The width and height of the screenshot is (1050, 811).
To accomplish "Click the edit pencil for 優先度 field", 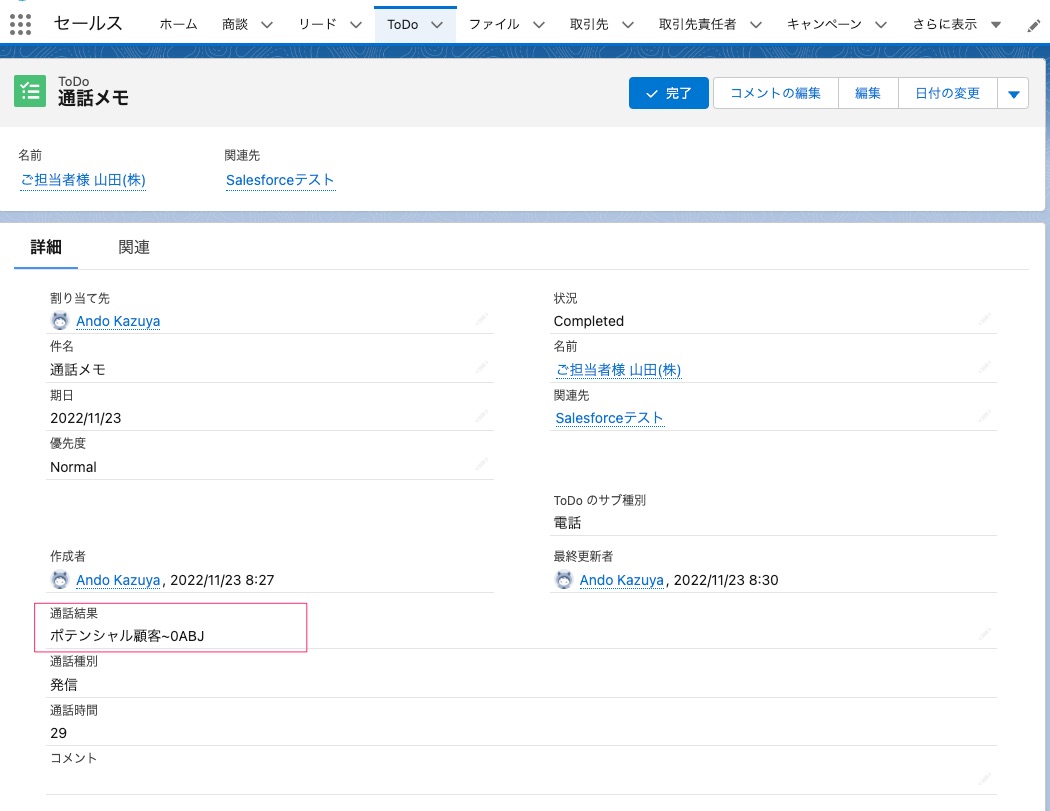I will click(x=481, y=465).
